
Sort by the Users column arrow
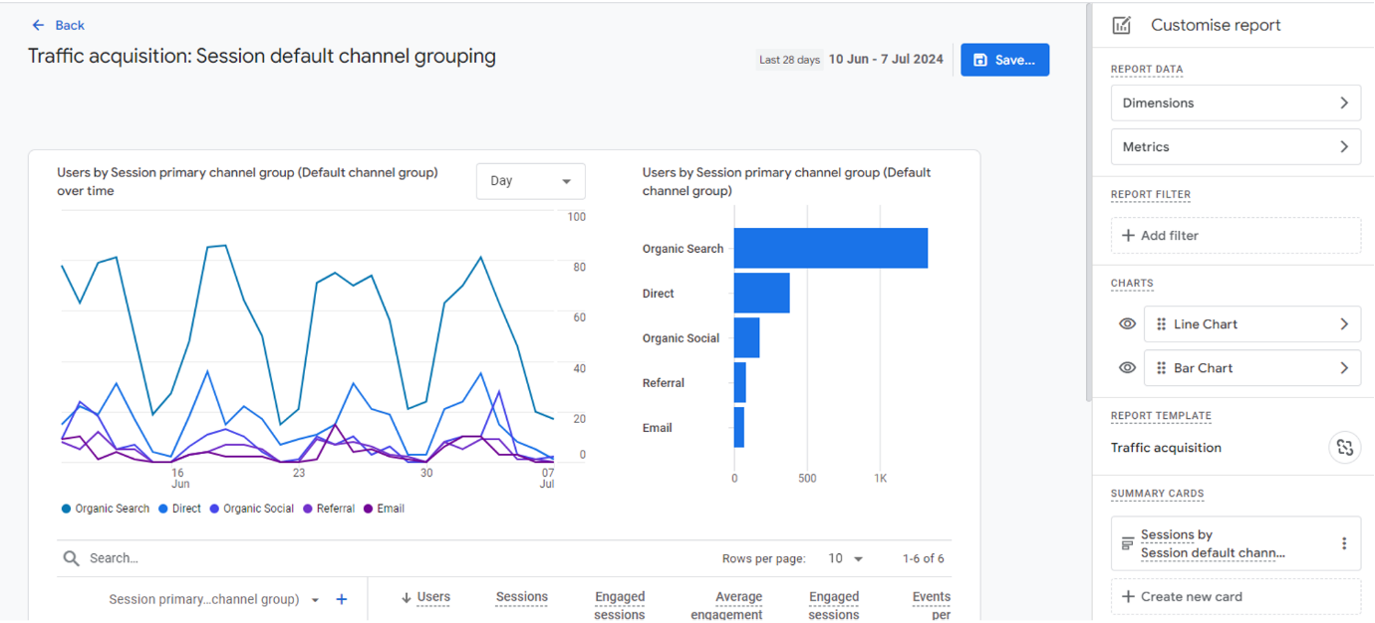(406, 598)
